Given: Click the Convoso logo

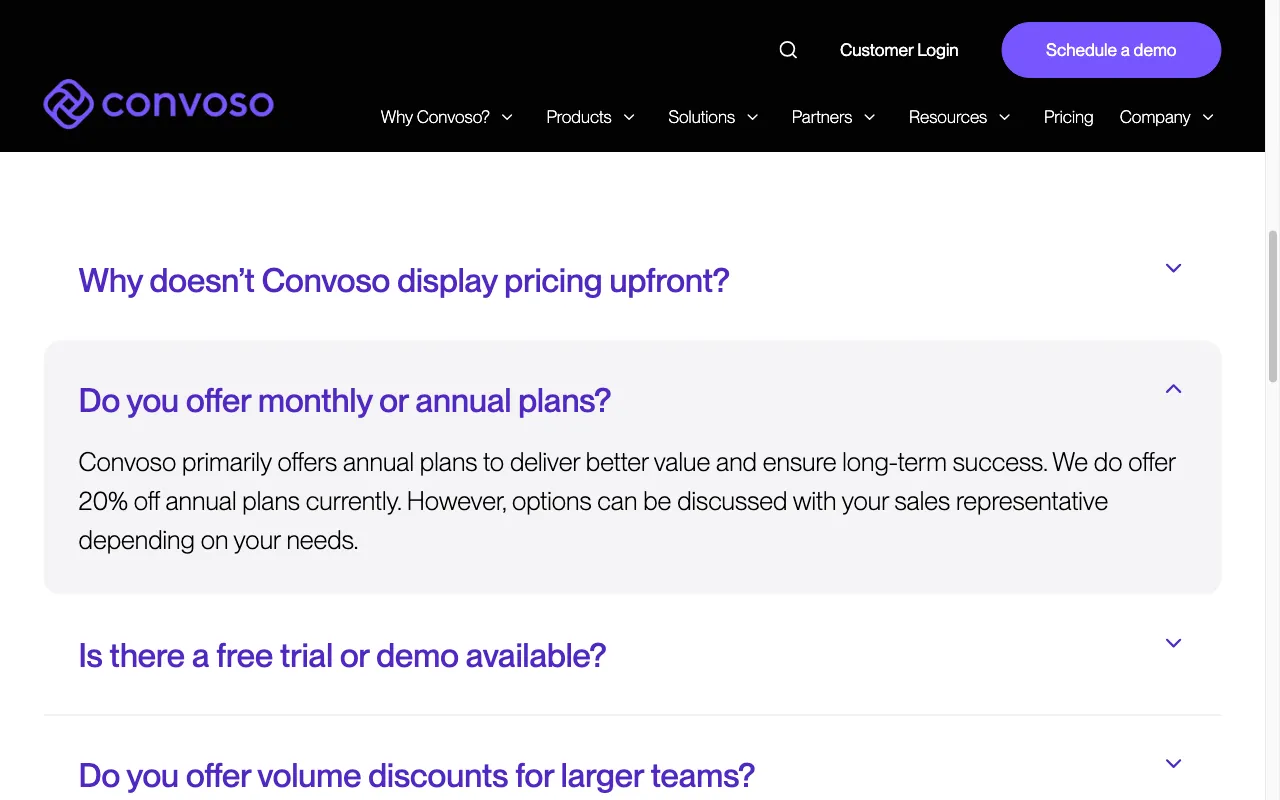Looking at the screenshot, I should point(159,104).
